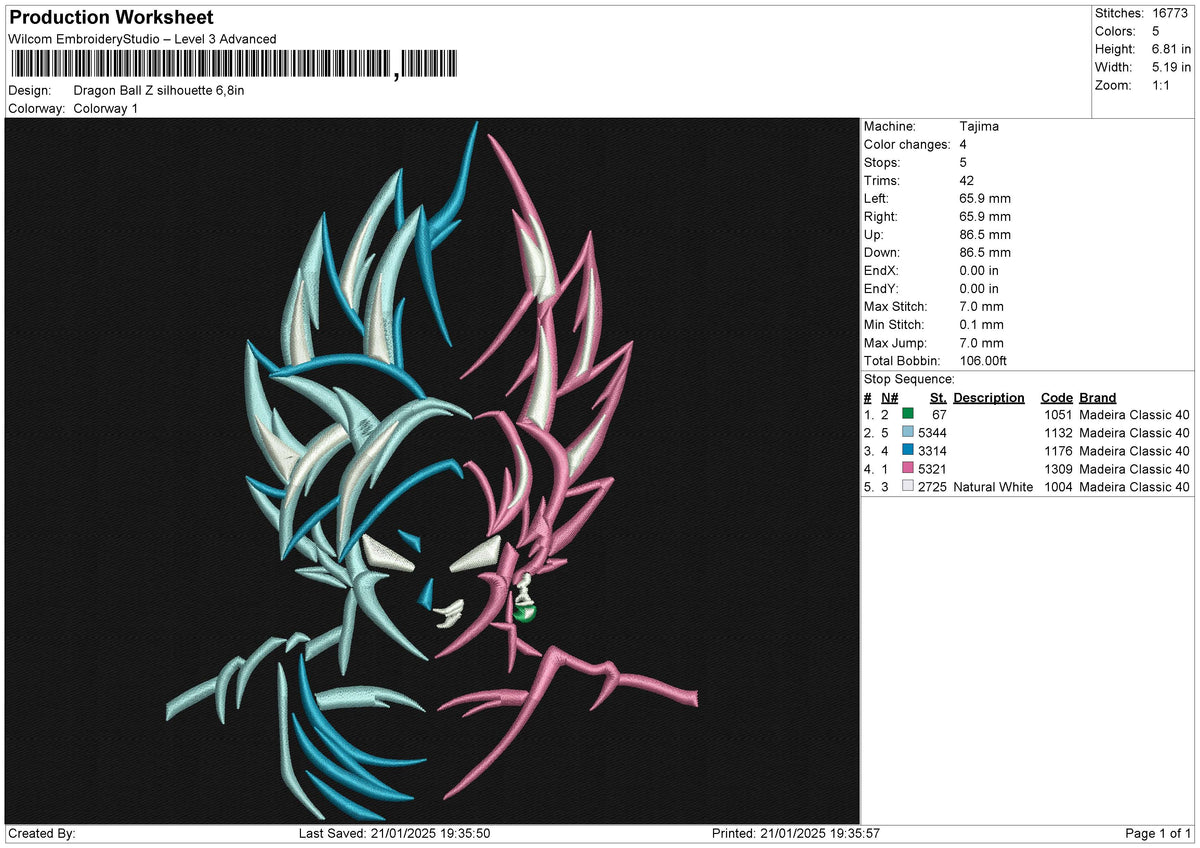Click the Zoom value 1:1
Image resolution: width=1200 pixels, height=848 pixels.
click(x=1163, y=85)
